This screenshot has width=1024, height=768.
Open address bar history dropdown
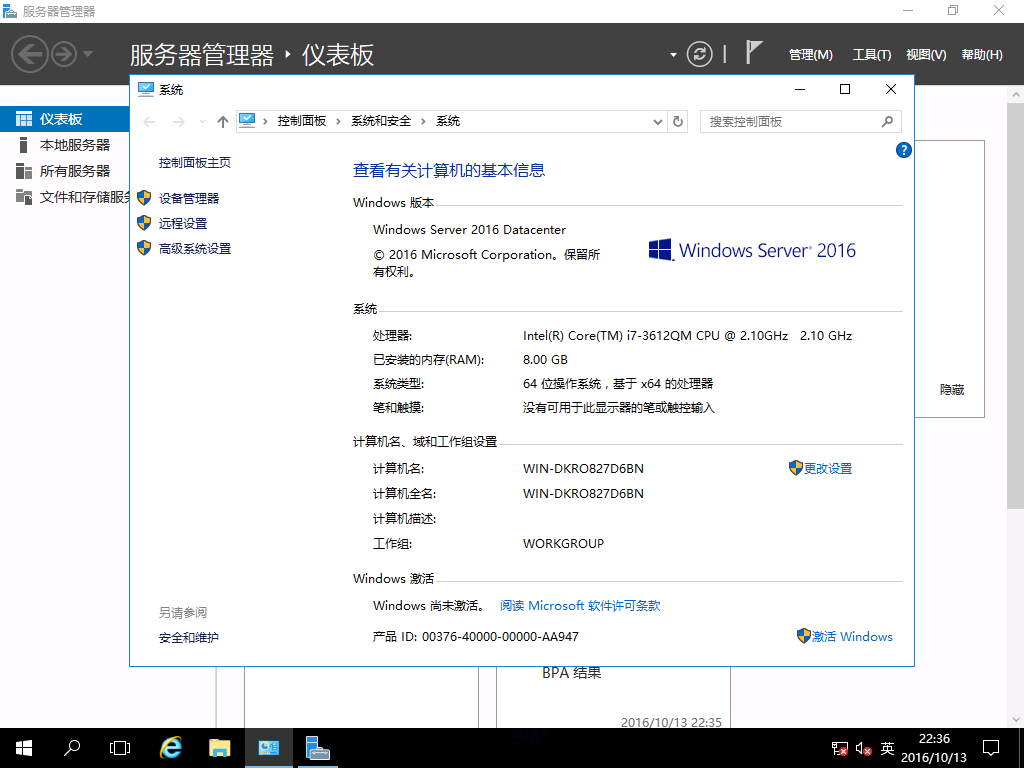658,121
